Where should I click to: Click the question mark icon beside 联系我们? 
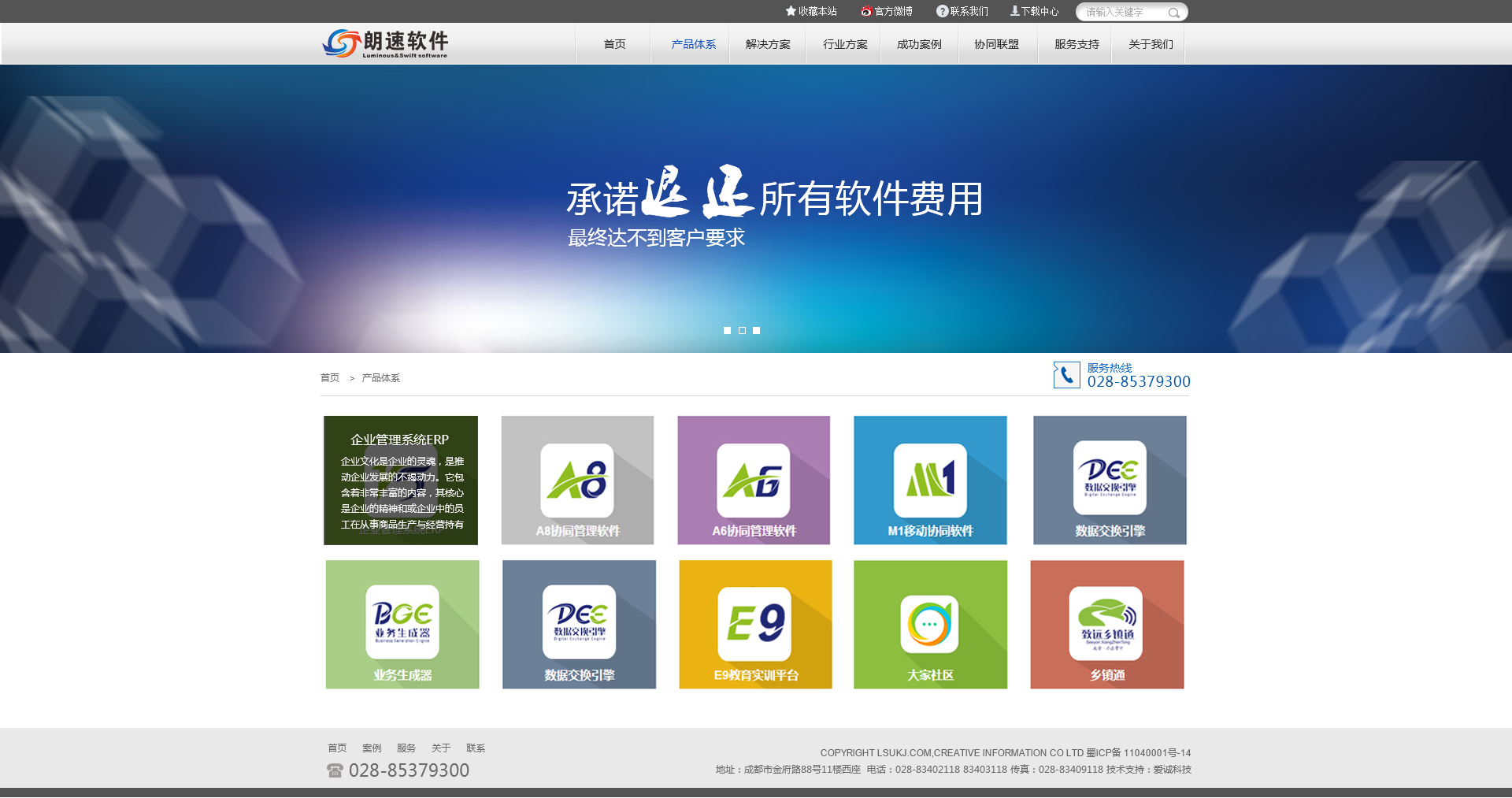tap(942, 11)
